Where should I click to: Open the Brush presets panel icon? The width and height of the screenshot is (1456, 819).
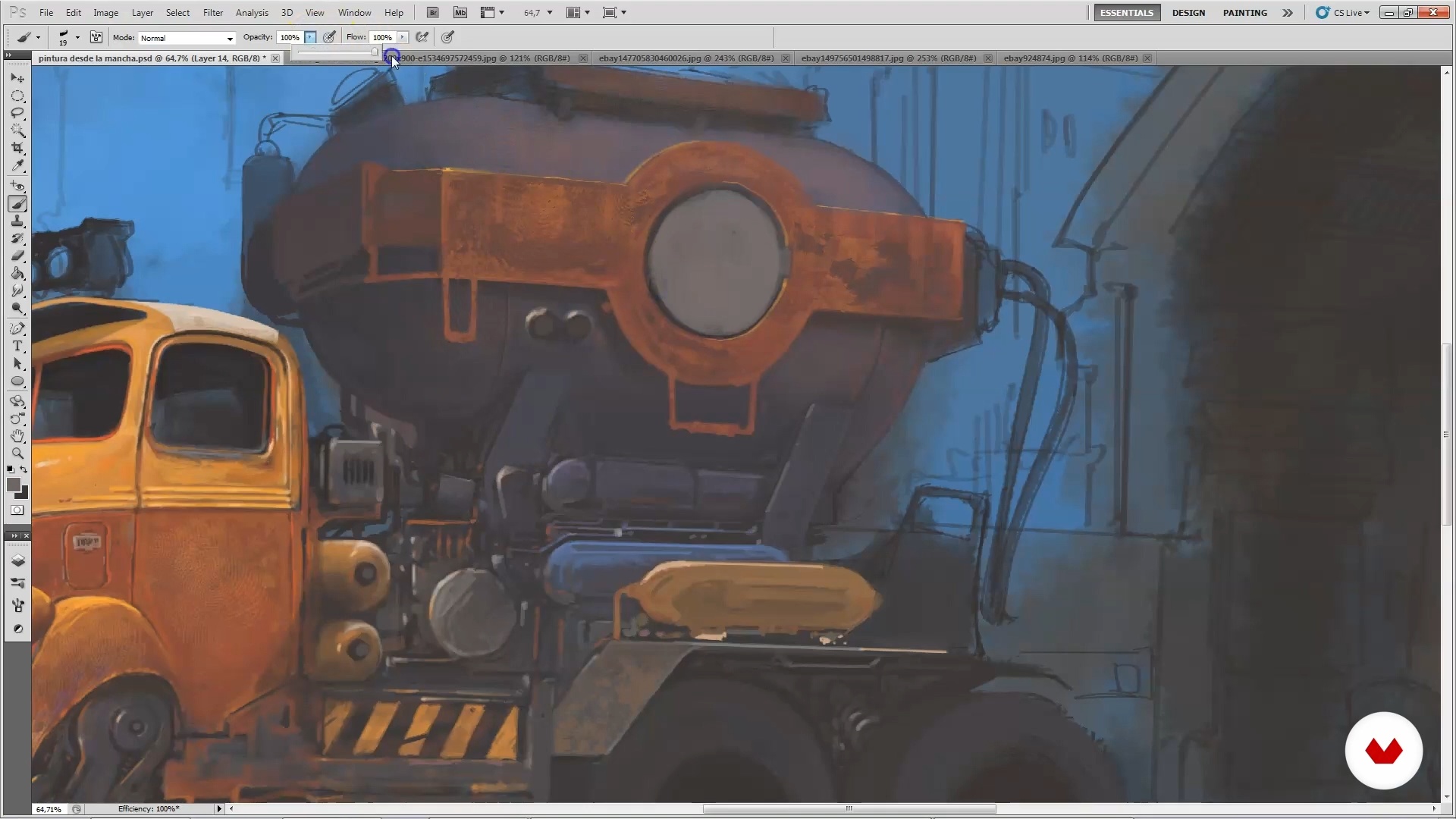[17, 583]
